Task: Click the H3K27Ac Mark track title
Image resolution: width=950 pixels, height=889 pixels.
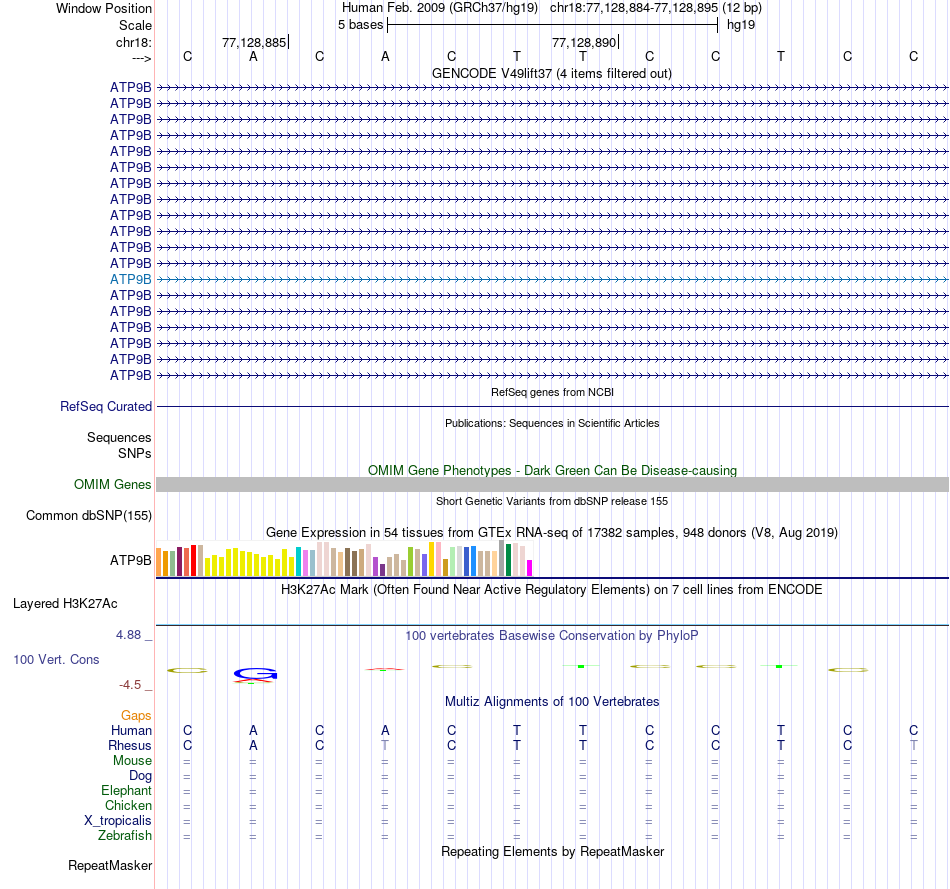Action: 551,590
